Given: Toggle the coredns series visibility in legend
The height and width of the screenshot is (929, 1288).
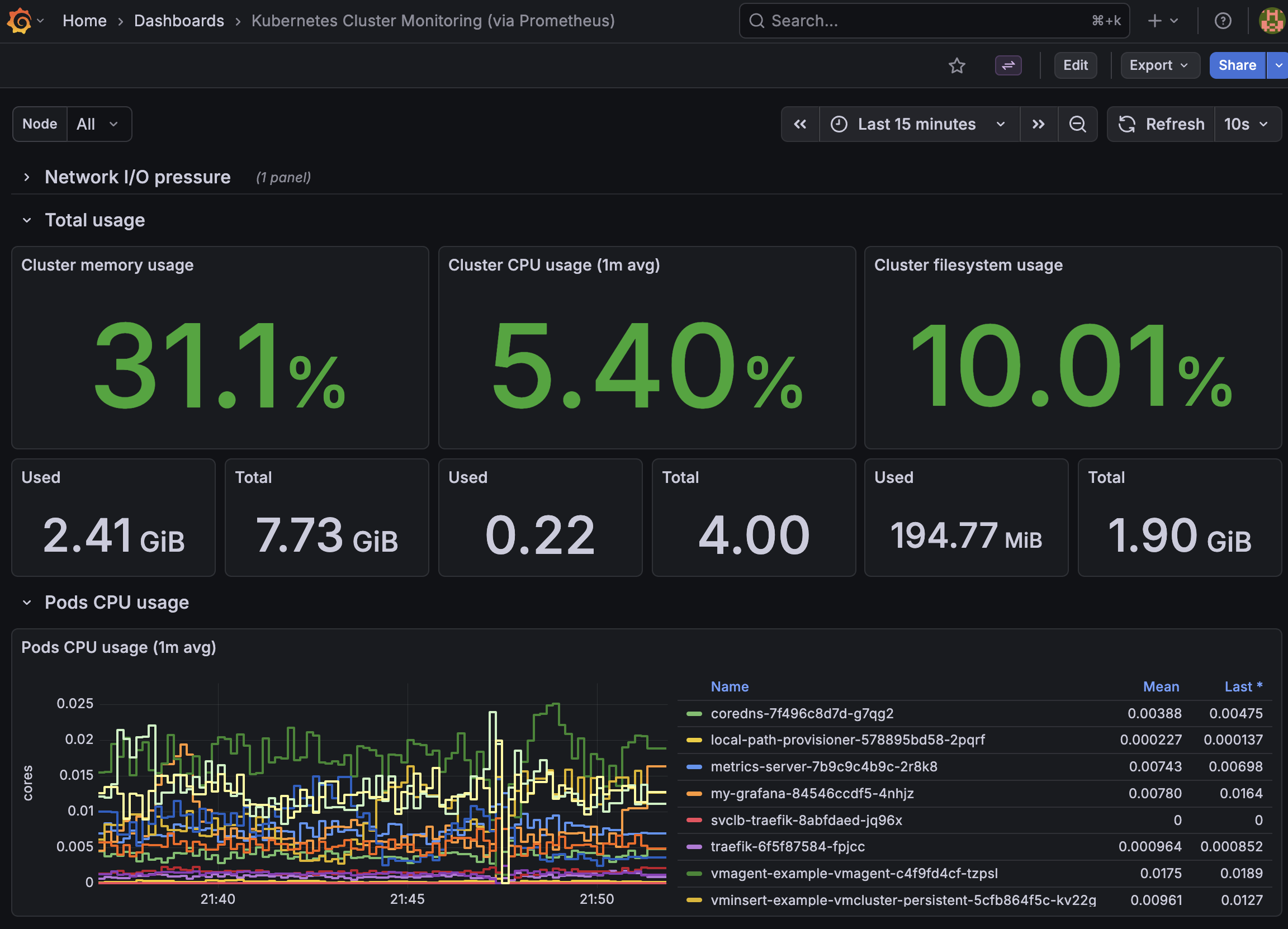Looking at the screenshot, I should 801,714.
